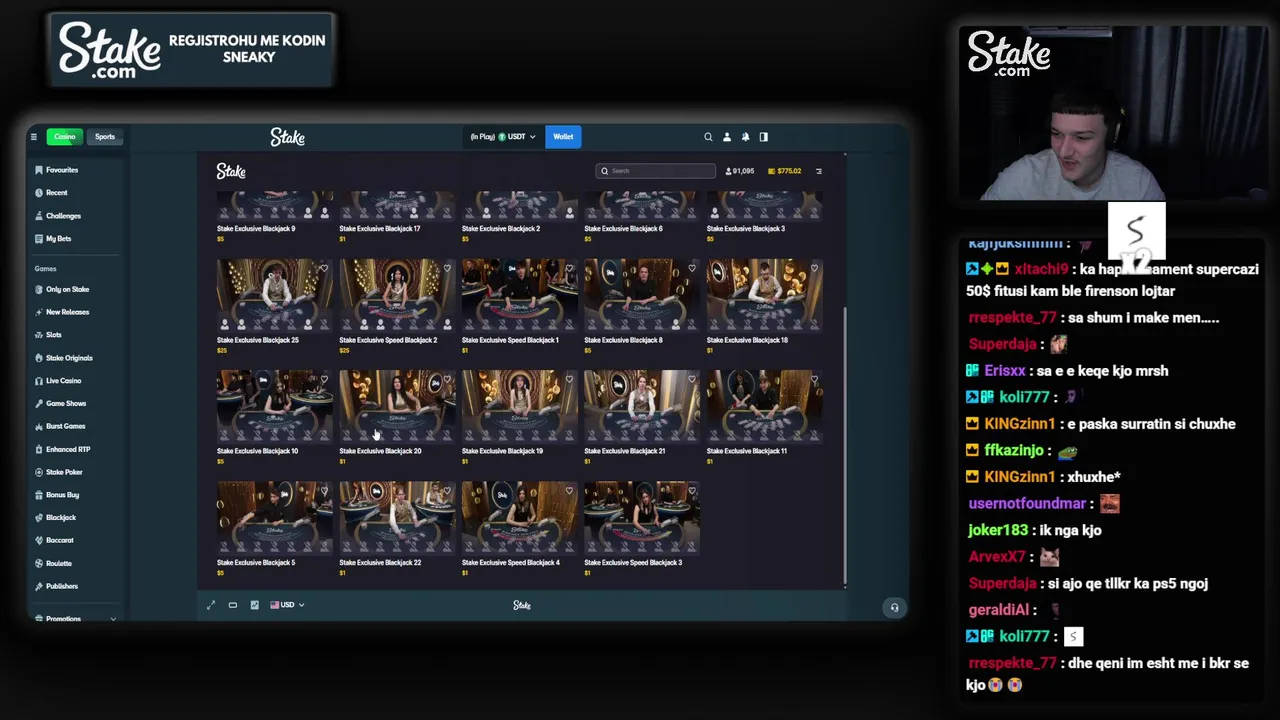Favourite Stake Exclusive Blackjack 11 heart
The image size is (1280, 720).
(814, 379)
